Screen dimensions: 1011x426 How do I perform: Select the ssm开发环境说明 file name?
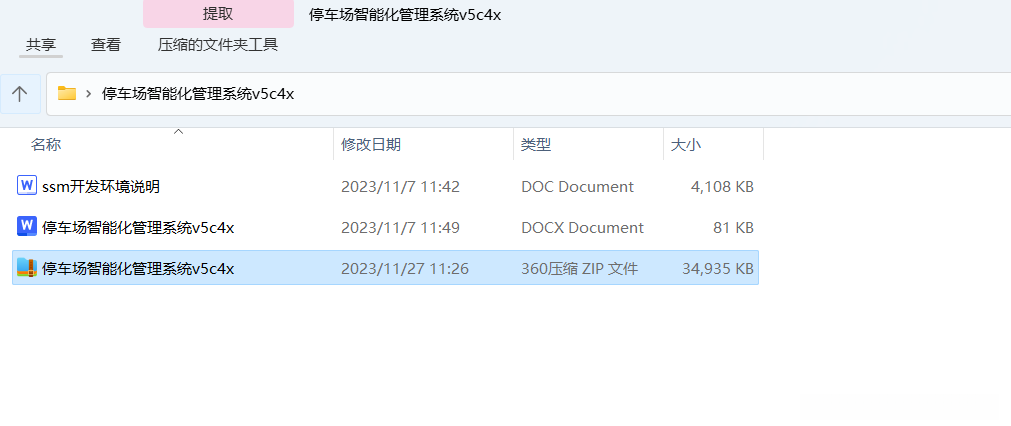tap(101, 187)
